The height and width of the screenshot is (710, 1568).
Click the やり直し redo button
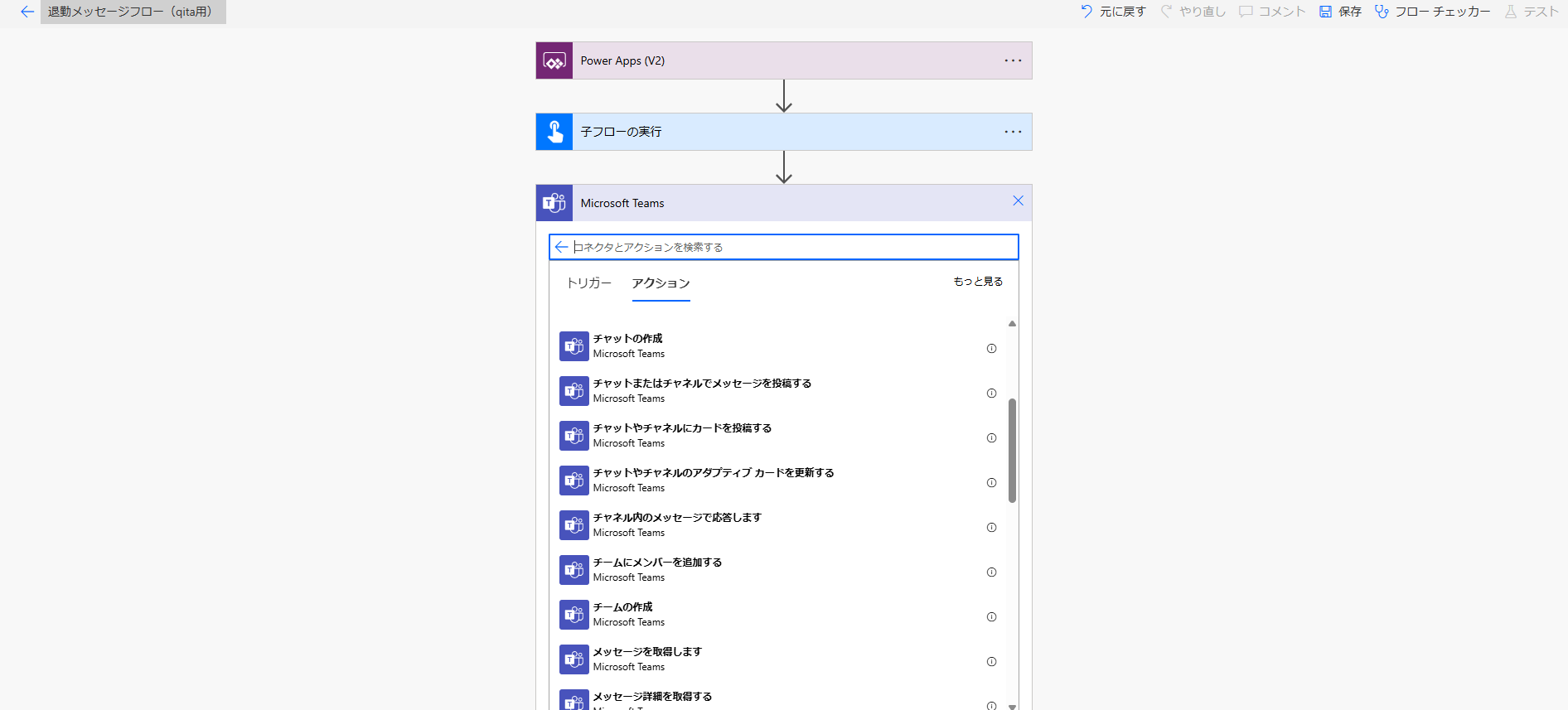[x=1193, y=12]
